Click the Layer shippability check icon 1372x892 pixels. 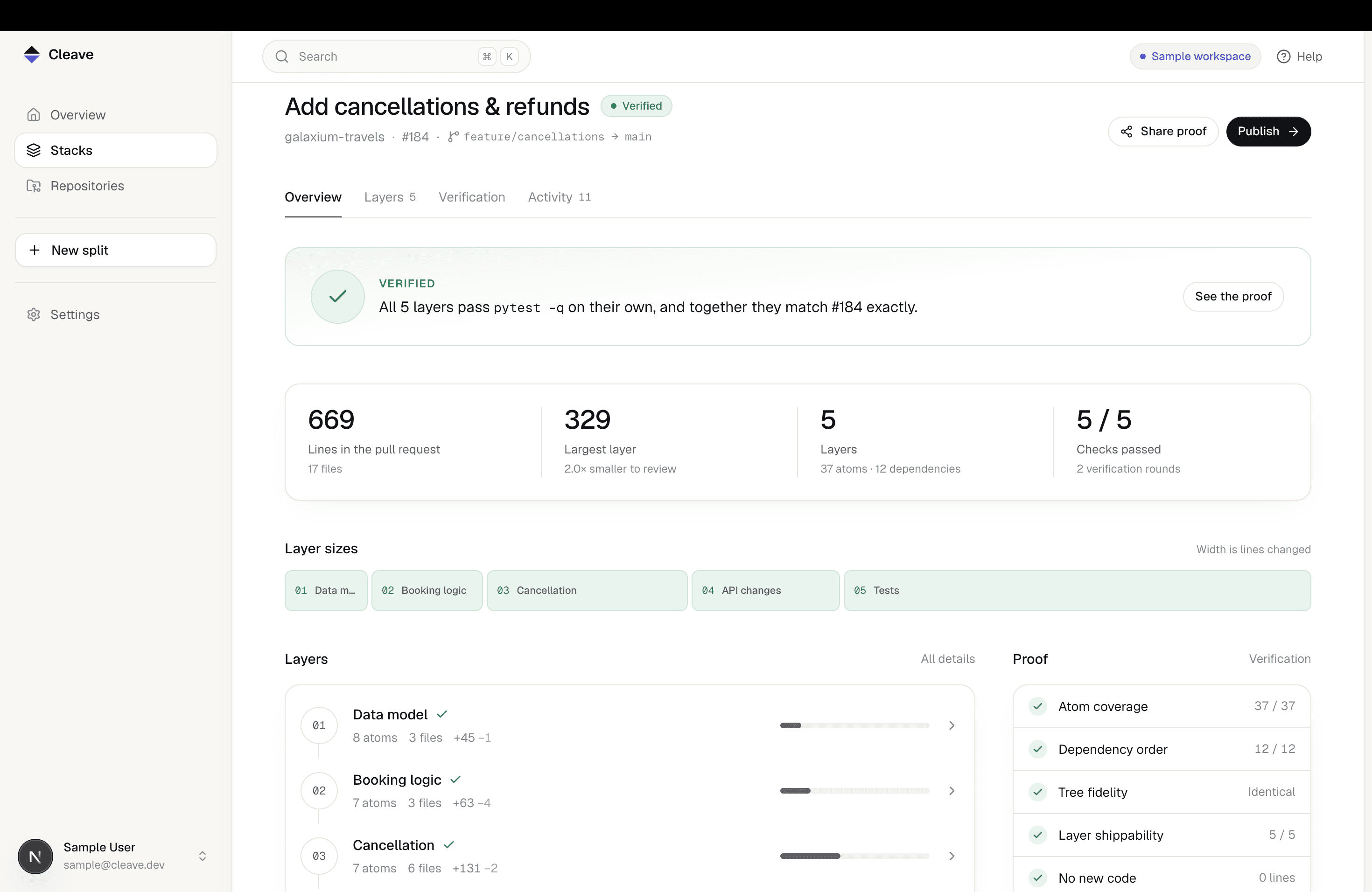1038,835
